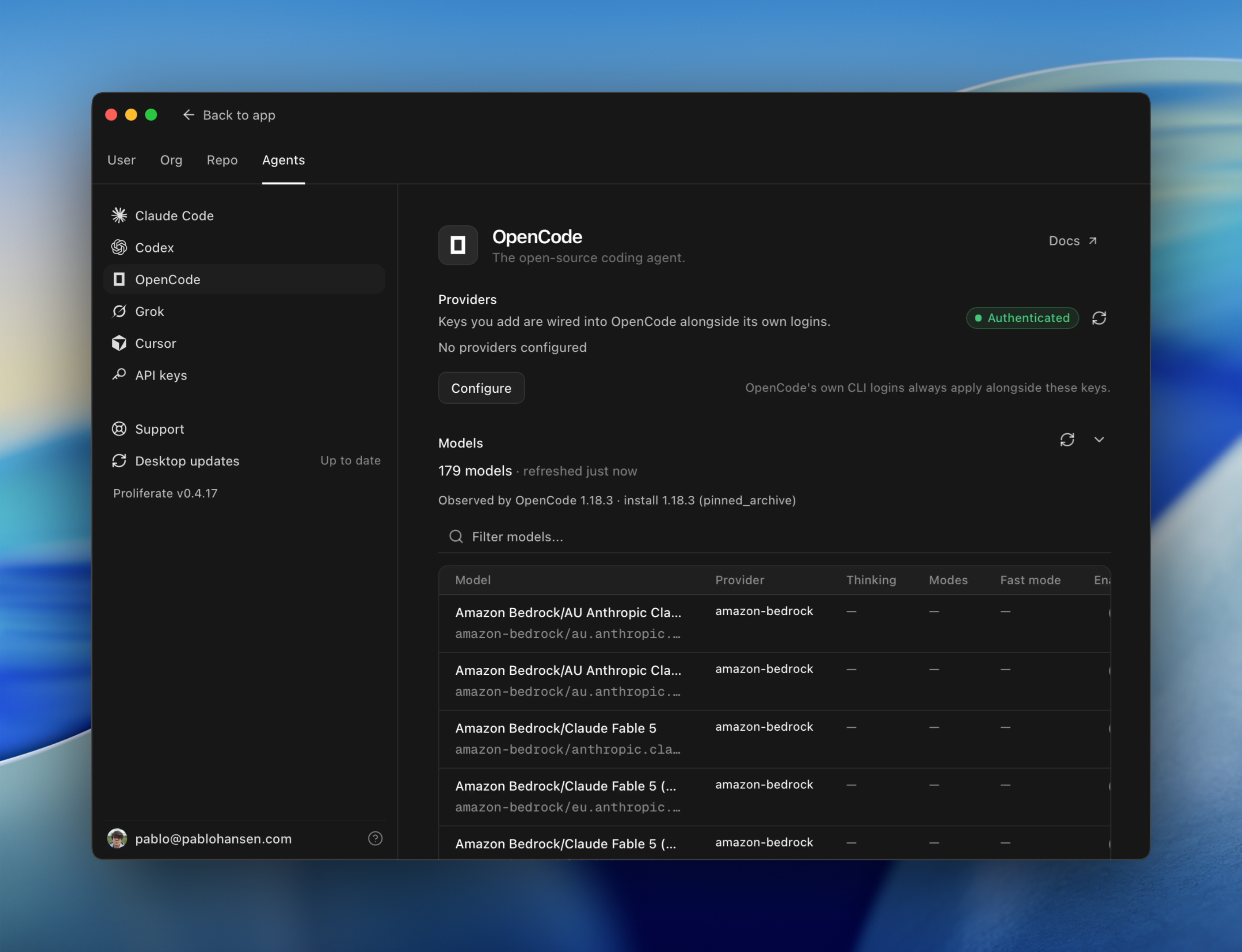Switch to the User tab
This screenshot has width=1242, height=952.
coord(121,160)
